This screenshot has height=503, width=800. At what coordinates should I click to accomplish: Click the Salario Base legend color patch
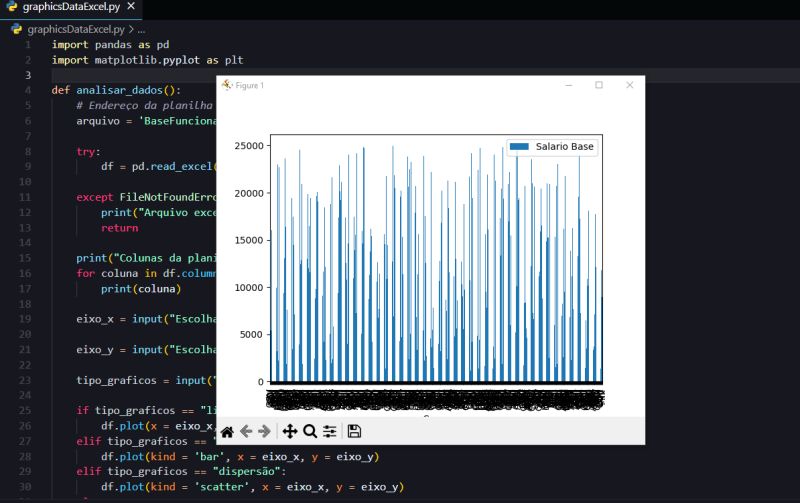[x=519, y=146]
